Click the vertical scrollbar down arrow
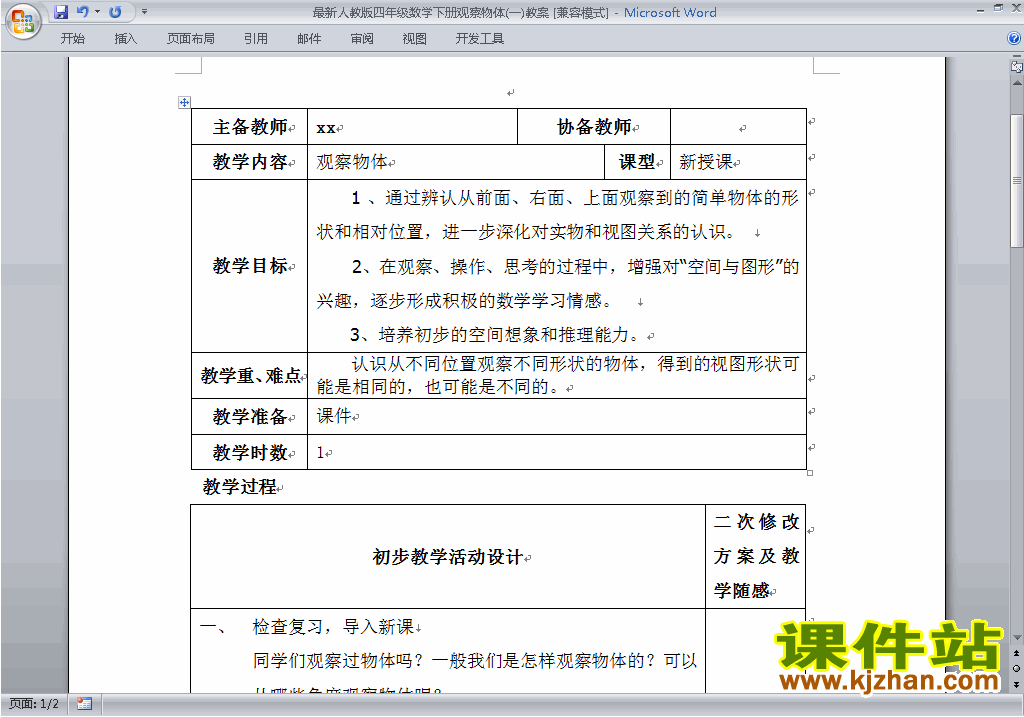The height and width of the screenshot is (718, 1024). click(1017, 638)
